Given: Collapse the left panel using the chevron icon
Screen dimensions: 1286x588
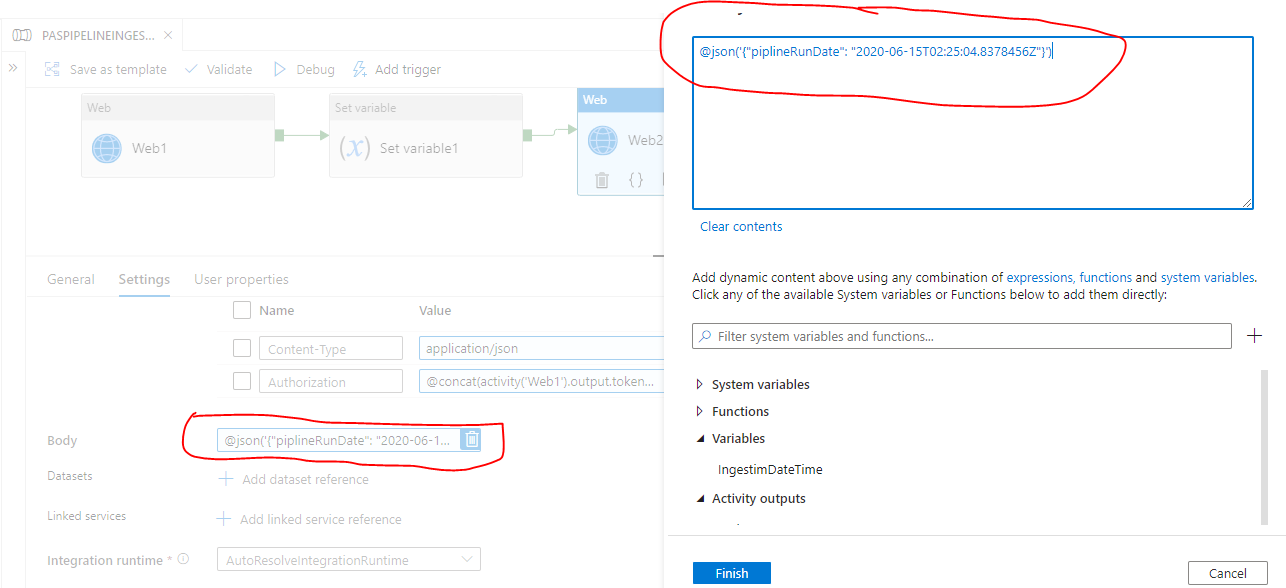Looking at the screenshot, I should coord(12,69).
